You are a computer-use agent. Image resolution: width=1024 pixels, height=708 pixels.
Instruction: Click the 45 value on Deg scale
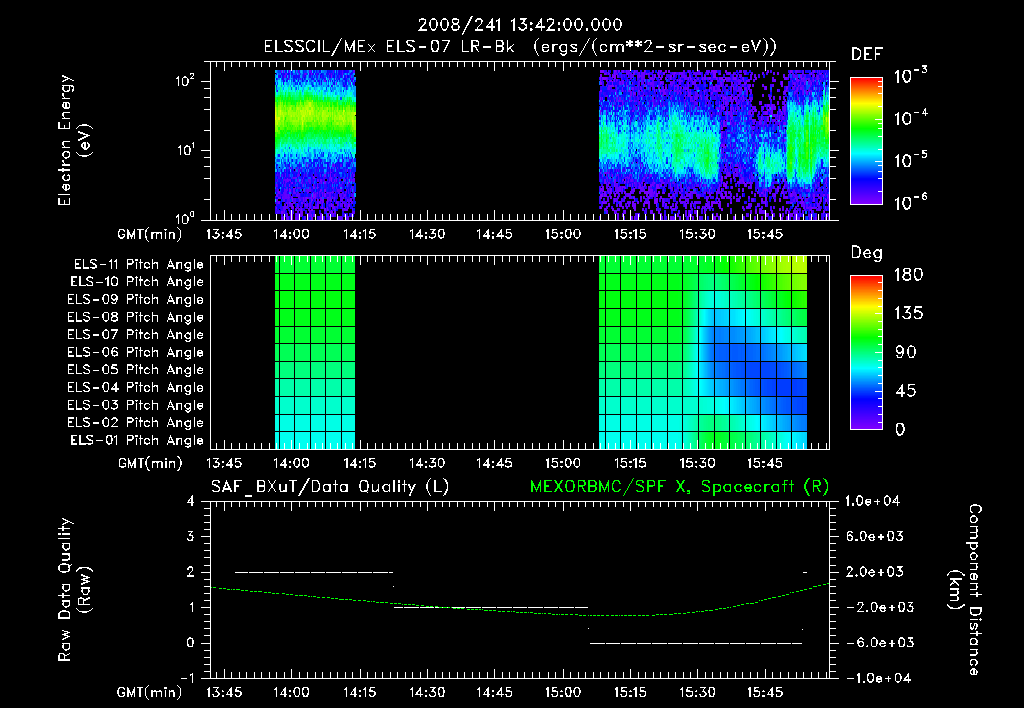tap(904, 391)
